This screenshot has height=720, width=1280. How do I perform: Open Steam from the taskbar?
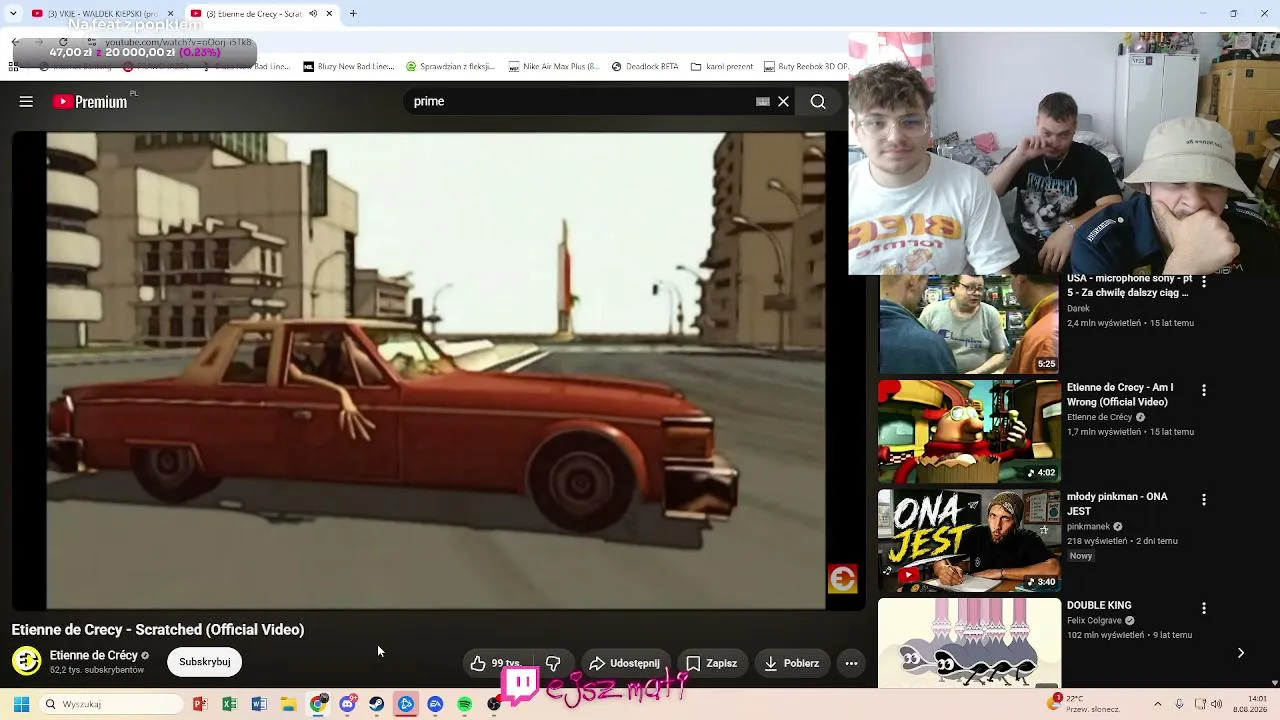coord(376,704)
